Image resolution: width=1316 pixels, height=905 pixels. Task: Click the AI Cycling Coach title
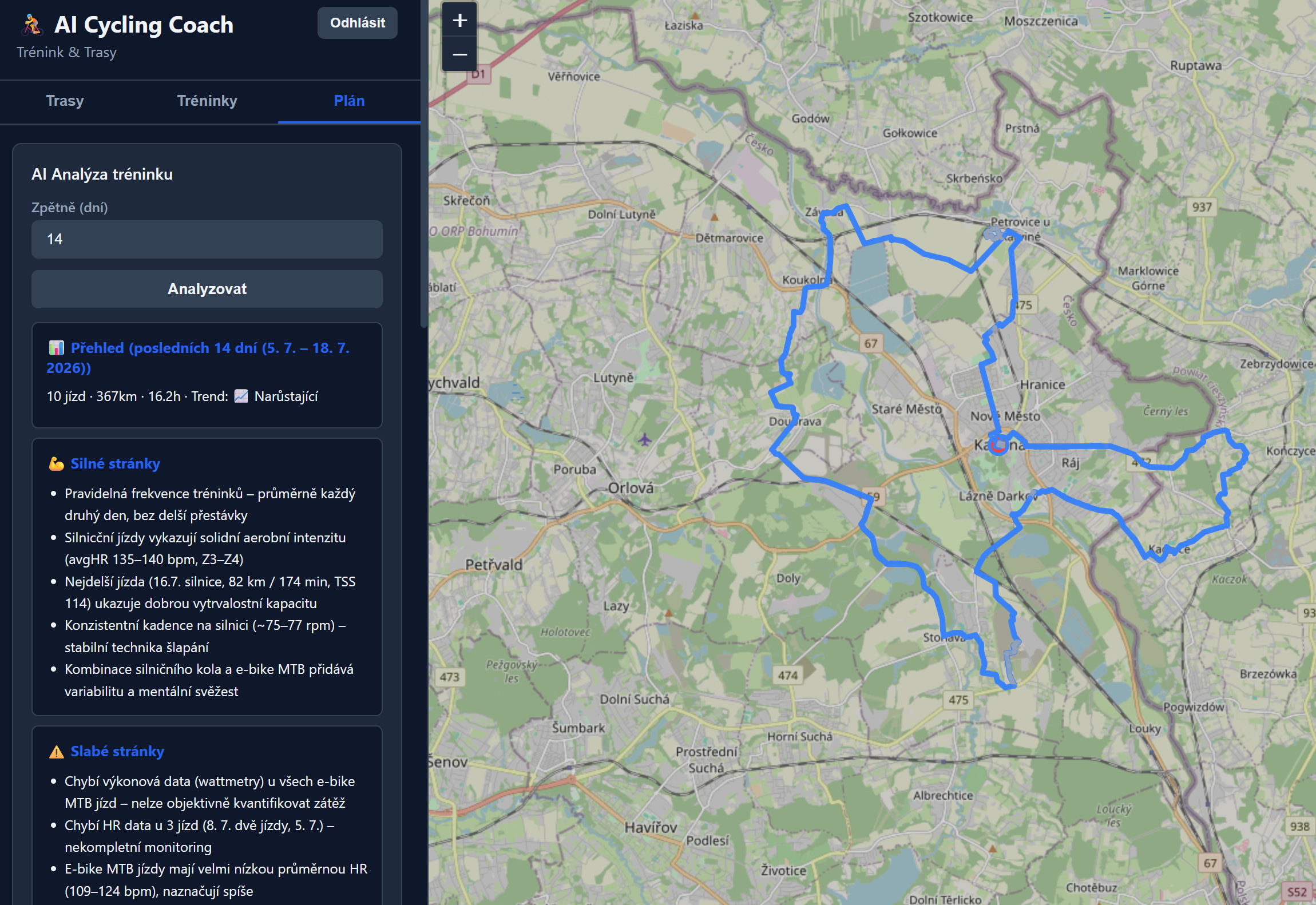(x=144, y=25)
